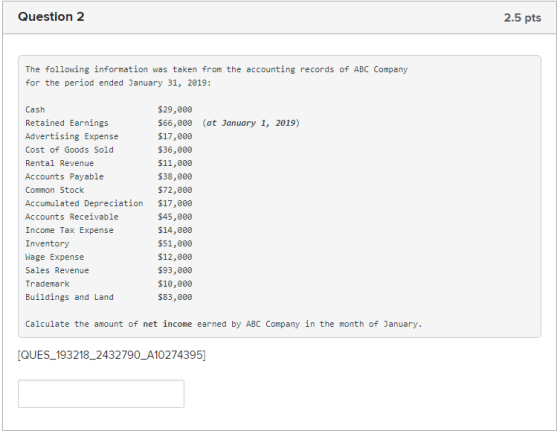
Task: Click the Cost of Goods Sold value $36,000
Action: (175, 150)
